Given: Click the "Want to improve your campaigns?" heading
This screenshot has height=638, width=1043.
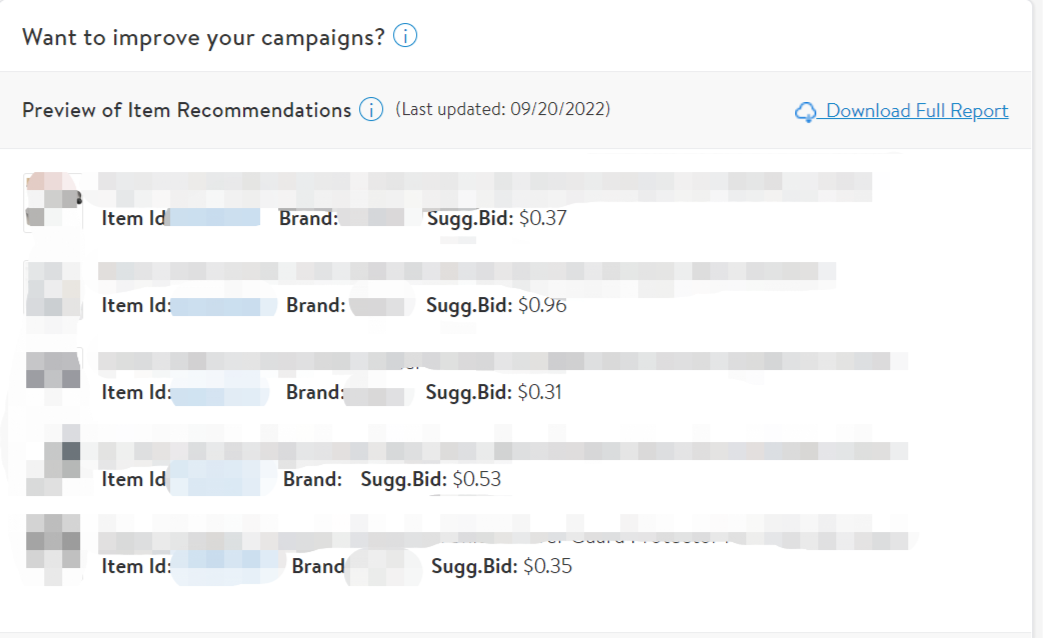Looking at the screenshot, I should (203, 37).
